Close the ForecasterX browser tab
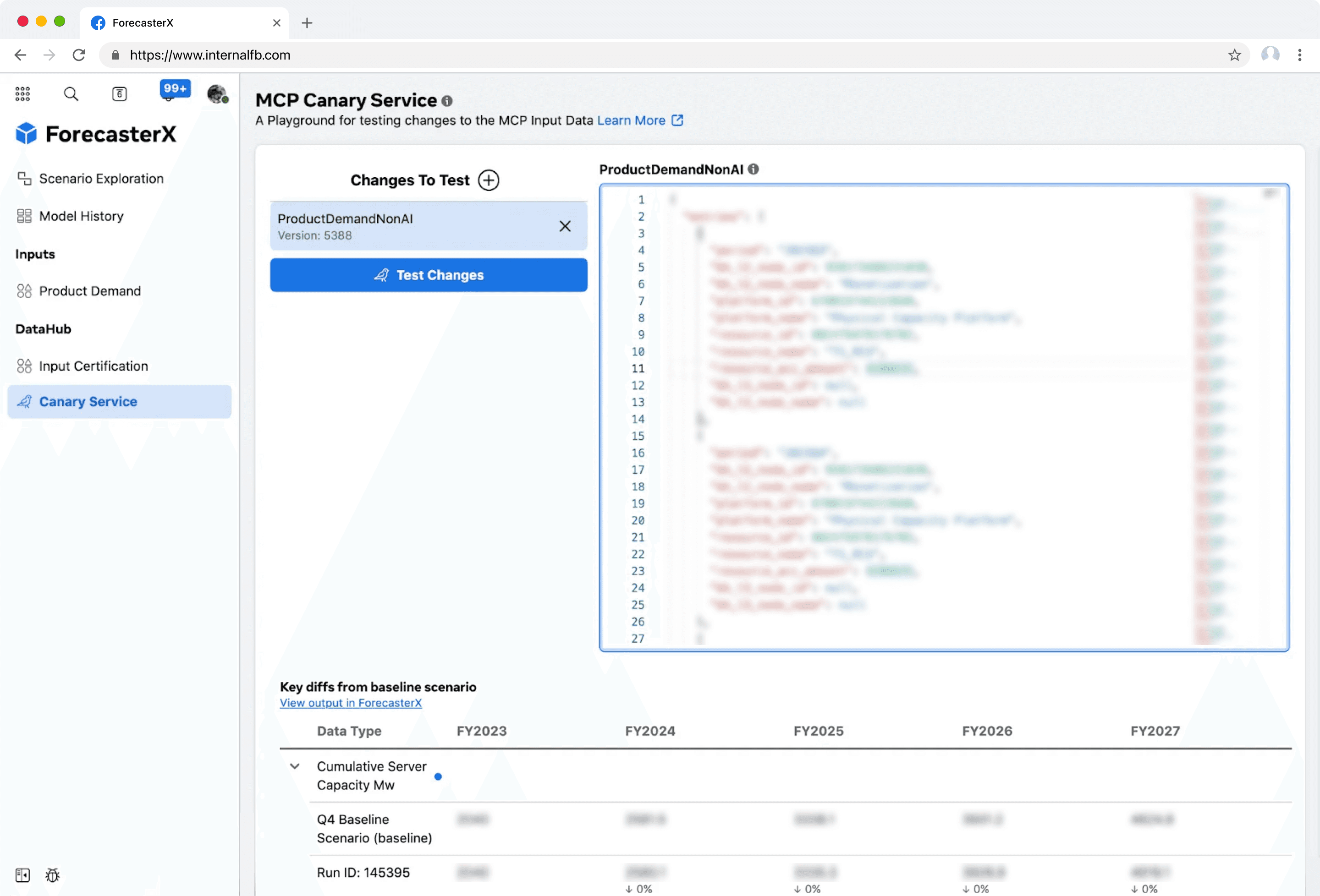1320x896 pixels. pos(277,23)
